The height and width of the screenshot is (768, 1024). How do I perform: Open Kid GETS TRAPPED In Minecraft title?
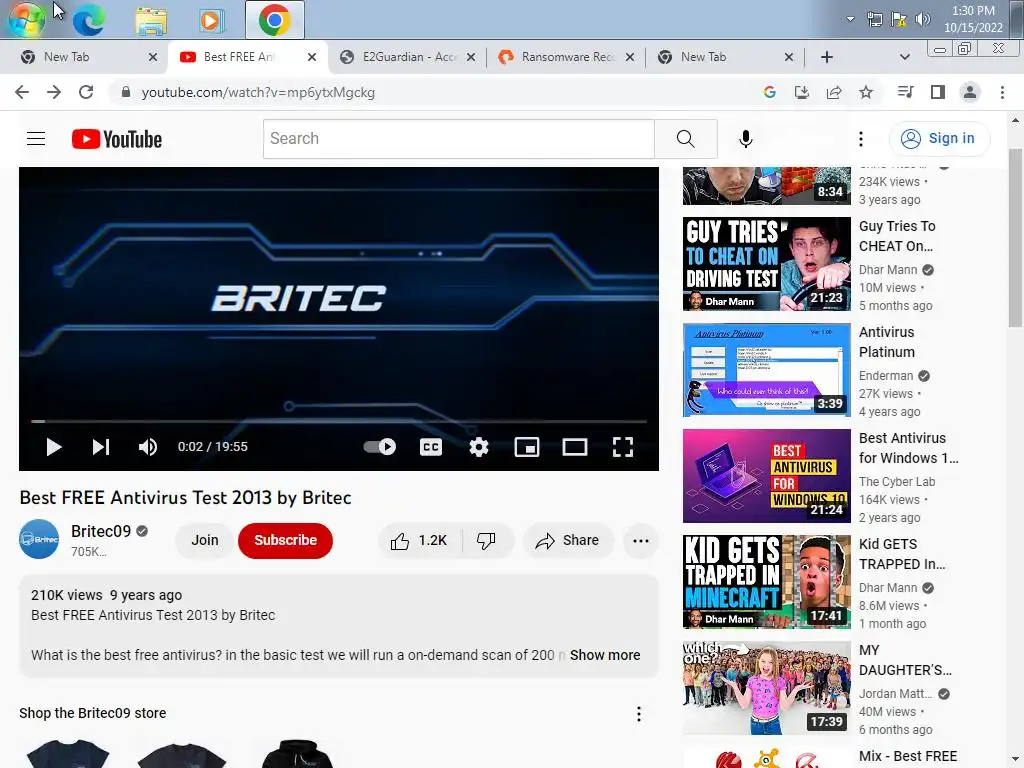[902, 554]
